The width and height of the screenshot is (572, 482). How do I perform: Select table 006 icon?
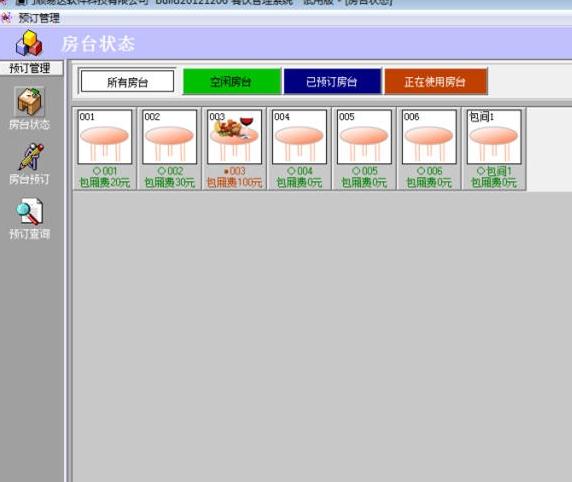coord(429,137)
